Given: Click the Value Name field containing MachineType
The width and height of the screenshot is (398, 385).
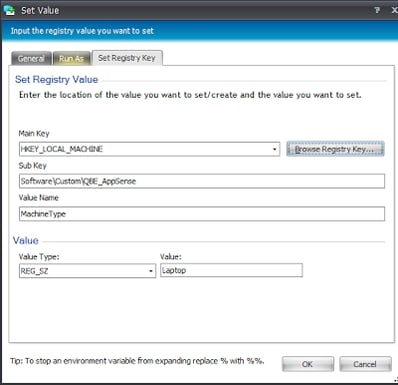Looking at the screenshot, I should click(202, 214).
